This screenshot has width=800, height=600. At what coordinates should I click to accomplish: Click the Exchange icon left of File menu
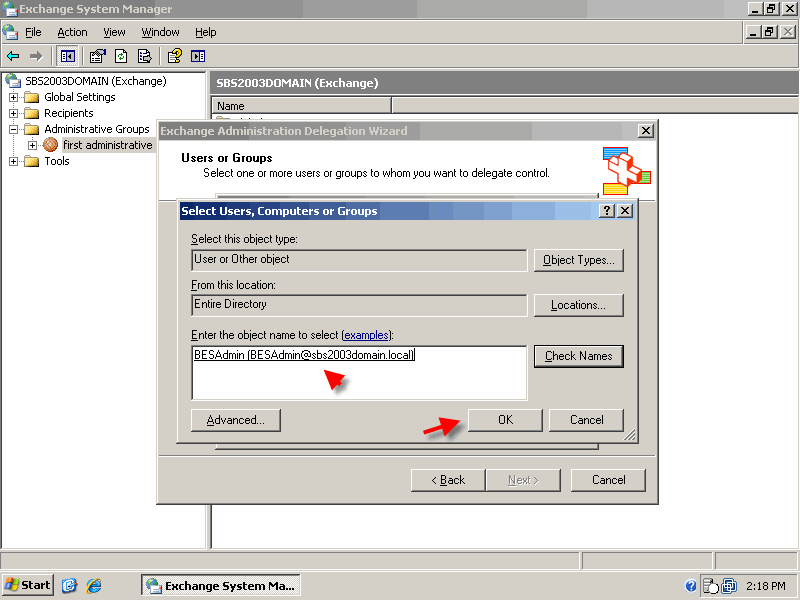pyautogui.click(x=10, y=32)
